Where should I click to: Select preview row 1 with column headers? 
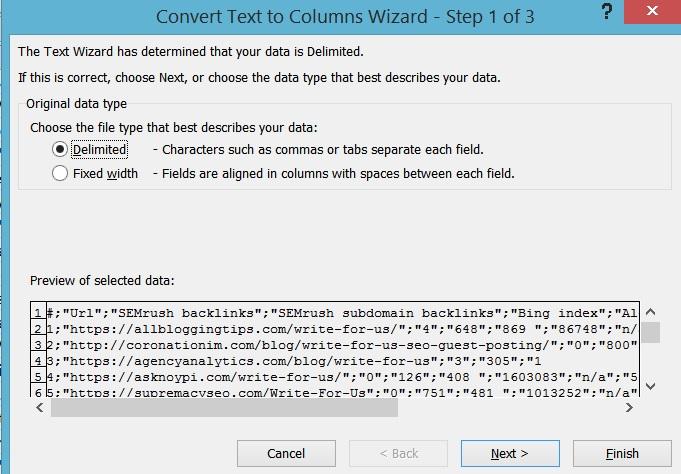[342, 313]
